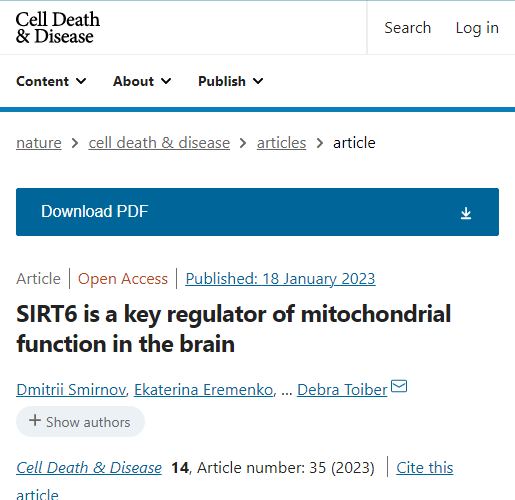
Task: Open cell death & disease breadcrumb link
Action: (159, 143)
